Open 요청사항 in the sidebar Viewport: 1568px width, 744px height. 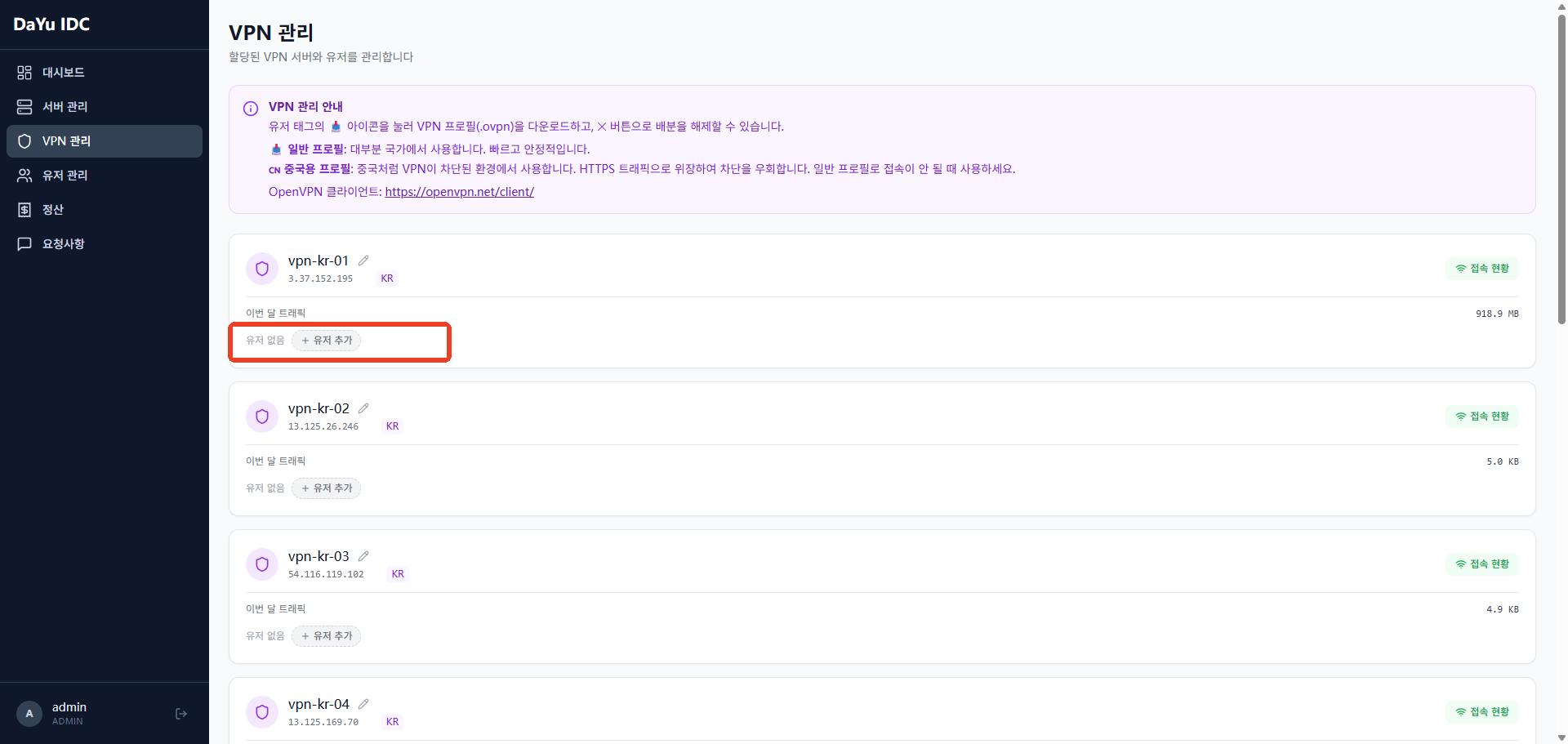64,244
